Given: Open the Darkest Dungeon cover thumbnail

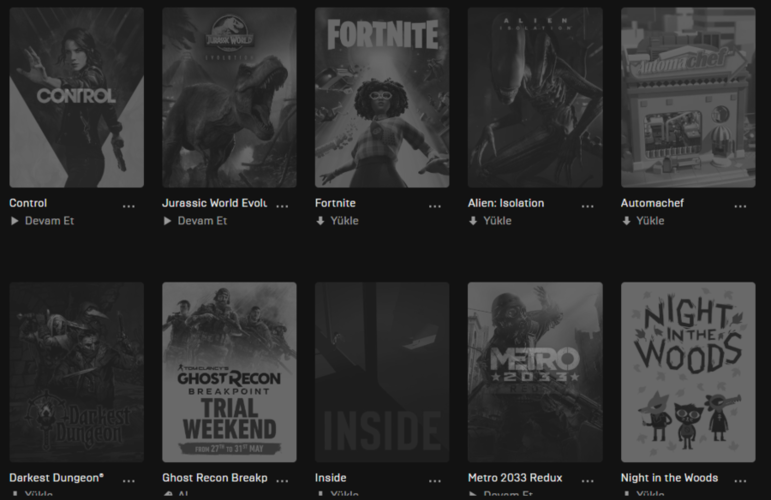Looking at the screenshot, I should coord(77,372).
